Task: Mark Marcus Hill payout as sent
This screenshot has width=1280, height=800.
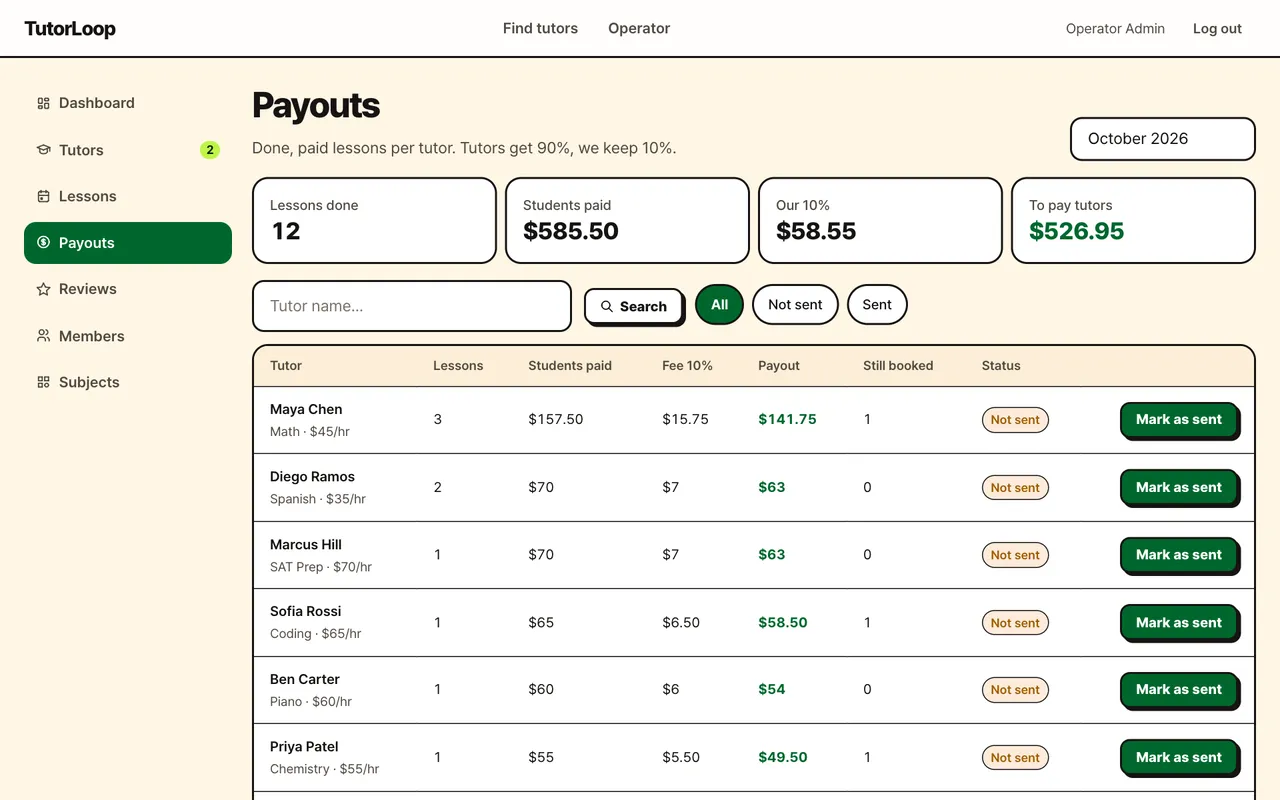Action: click(1179, 555)
